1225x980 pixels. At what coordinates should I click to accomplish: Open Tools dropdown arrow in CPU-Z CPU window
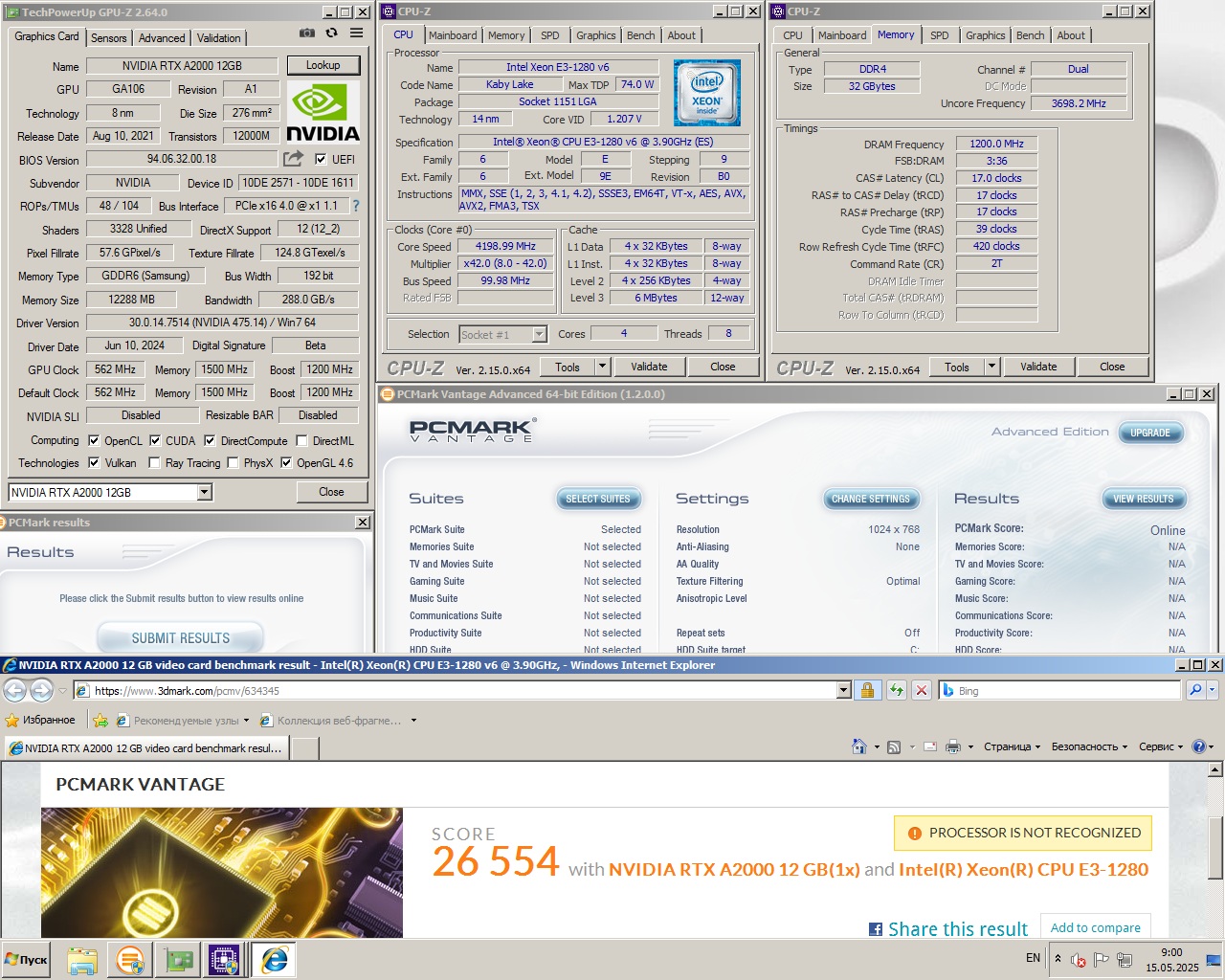[x=602, y=367]
